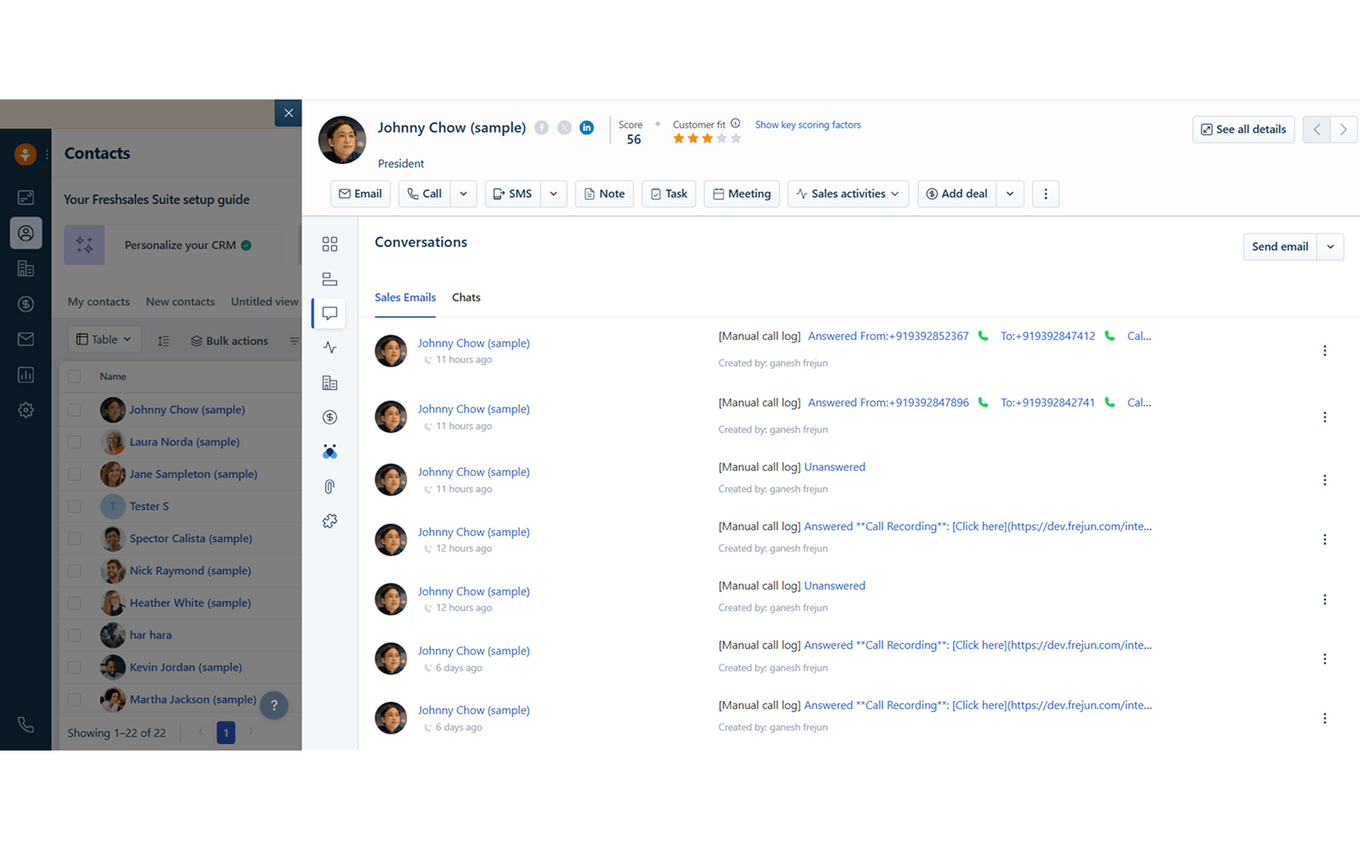Open the help question mark bubble

[x=274, y=705]
